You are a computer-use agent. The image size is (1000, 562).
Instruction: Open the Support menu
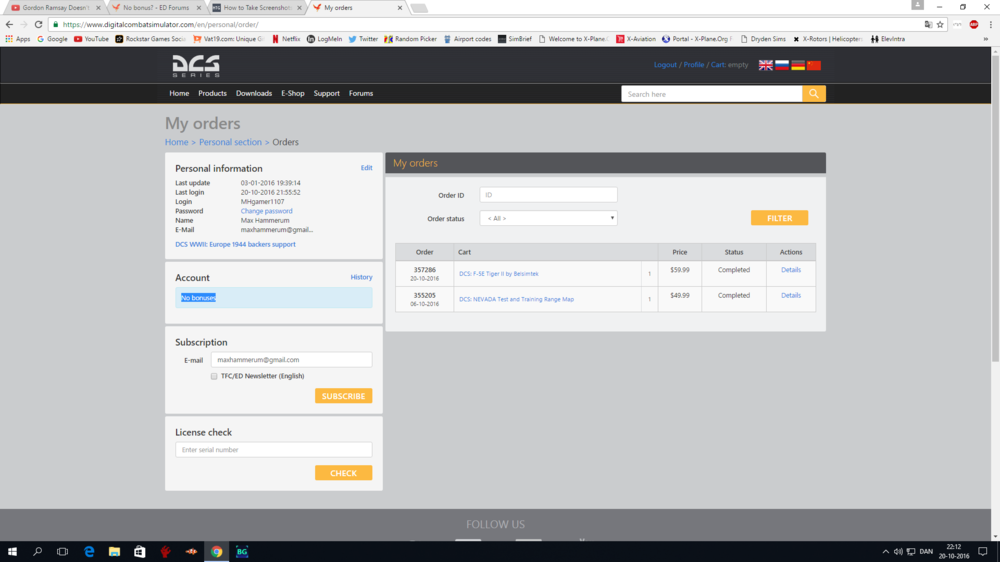point(327,93)
